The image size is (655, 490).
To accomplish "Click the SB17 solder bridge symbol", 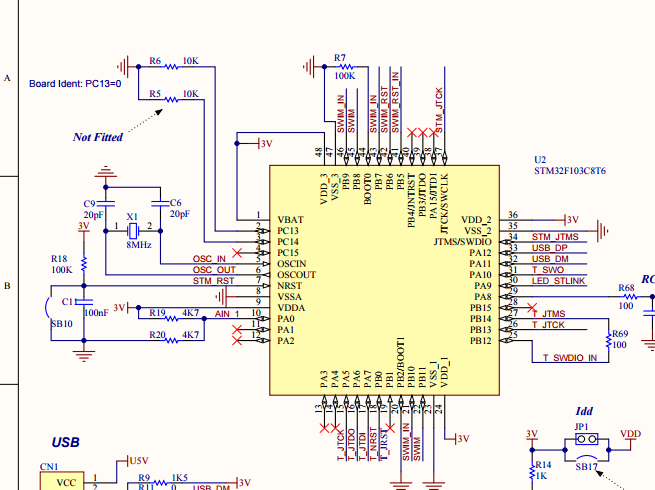I will coord(586,457).
